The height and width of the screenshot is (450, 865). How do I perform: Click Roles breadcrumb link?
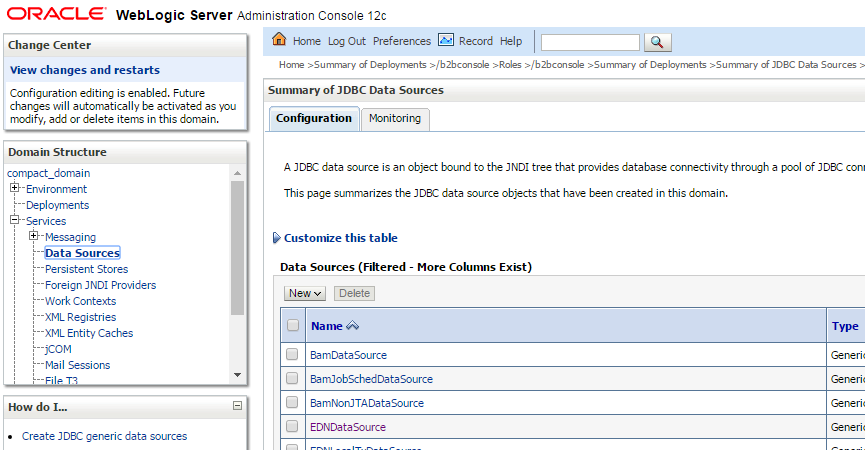click(x=510, y=65)
